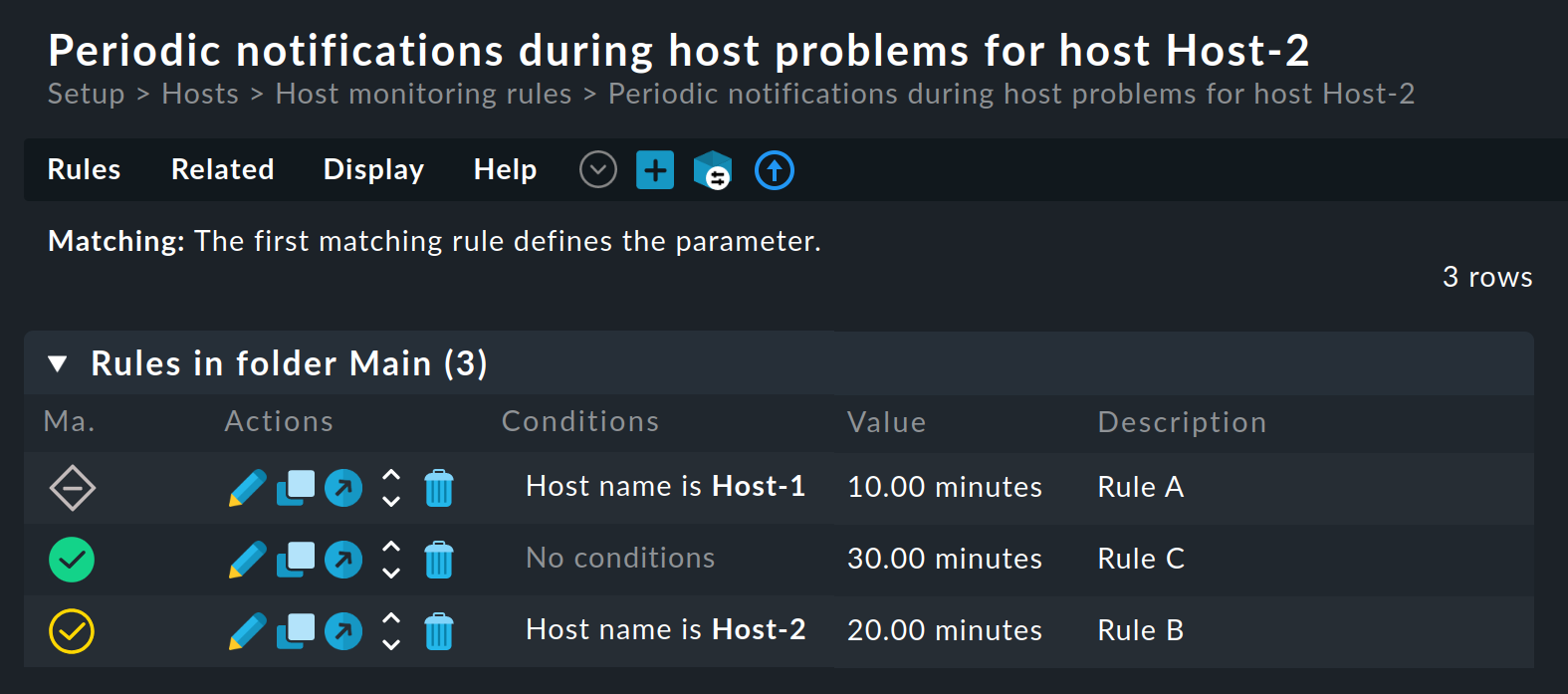Open predefined conditions via the box icon
Image resolution: width=1568 pixels, height=694 pixels.
point(713,170)
